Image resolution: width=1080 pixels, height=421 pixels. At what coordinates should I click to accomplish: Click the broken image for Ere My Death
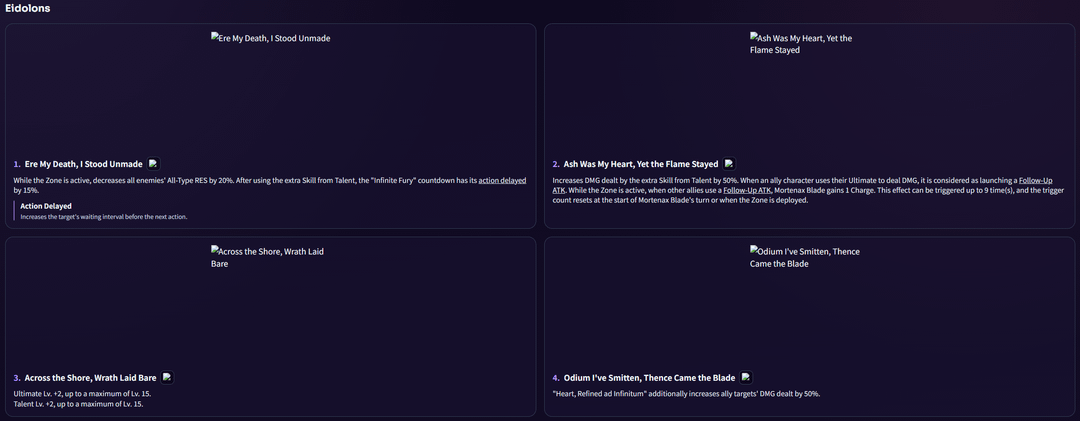[270, 39]
